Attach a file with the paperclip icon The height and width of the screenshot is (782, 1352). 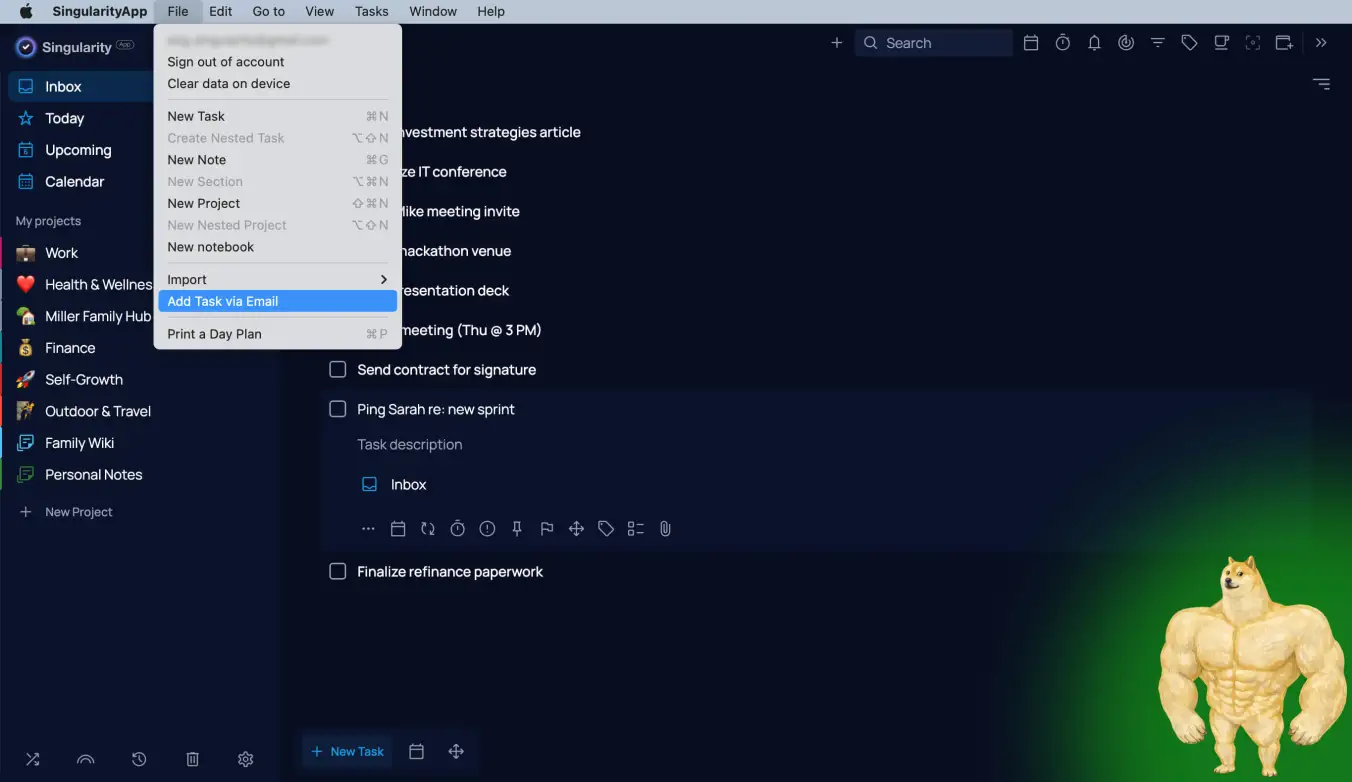point(665,528)
